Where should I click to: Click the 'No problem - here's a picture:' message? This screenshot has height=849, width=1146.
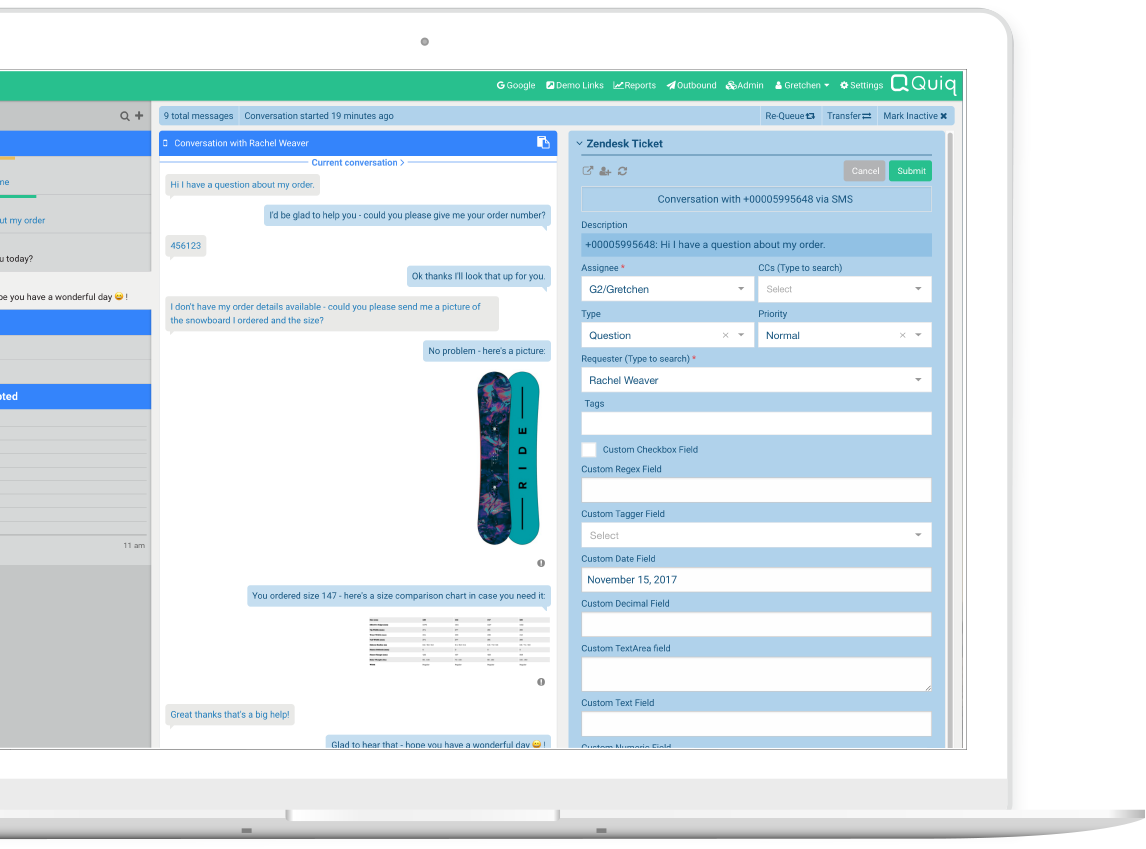pos(487,351)
